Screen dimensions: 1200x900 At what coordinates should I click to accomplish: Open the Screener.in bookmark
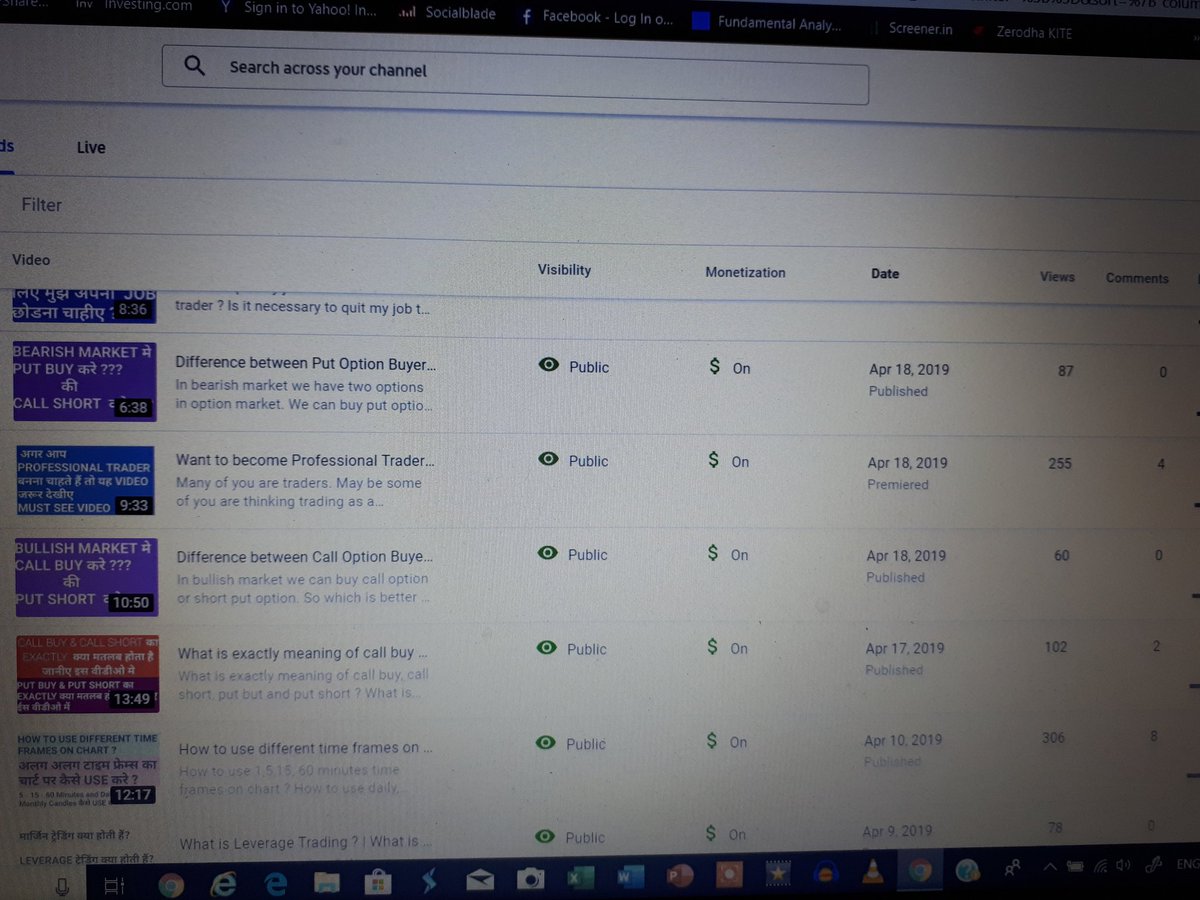click(x=920, y=29)
